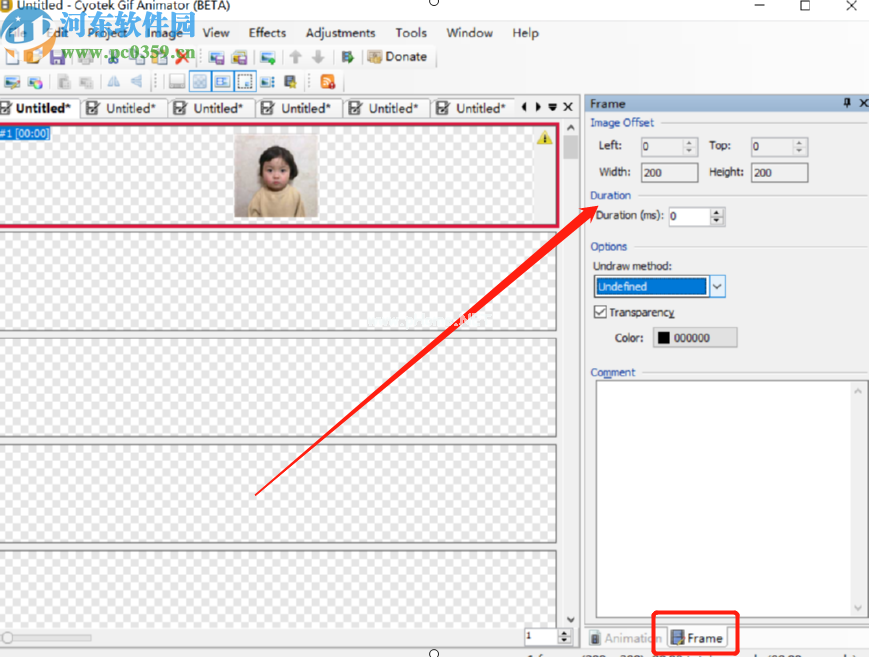
Task: Open the Effects menu
Action: tap(267, 33)
